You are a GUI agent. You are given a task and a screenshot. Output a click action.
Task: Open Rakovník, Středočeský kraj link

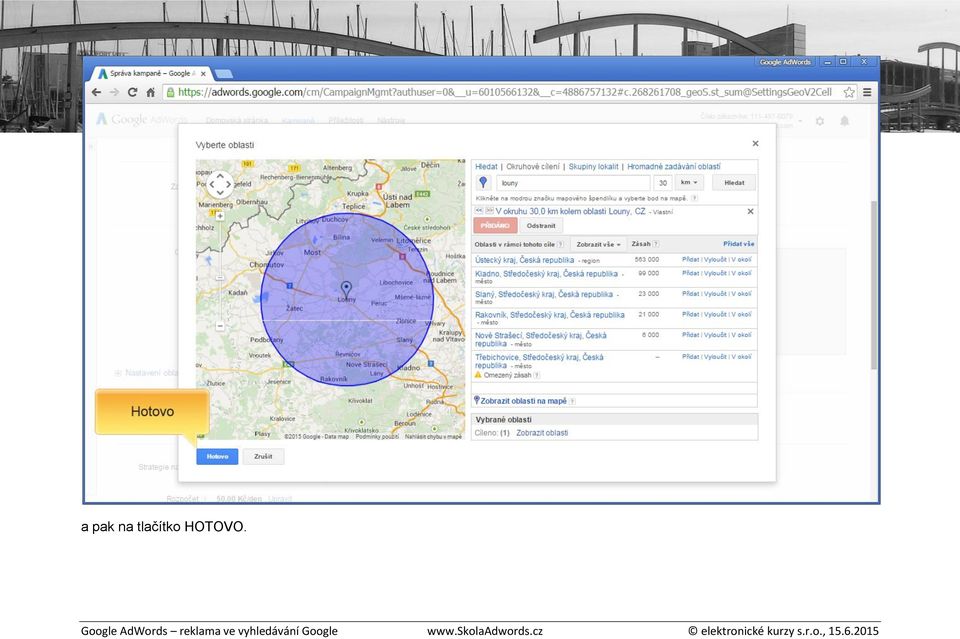(x=550, y=315)
